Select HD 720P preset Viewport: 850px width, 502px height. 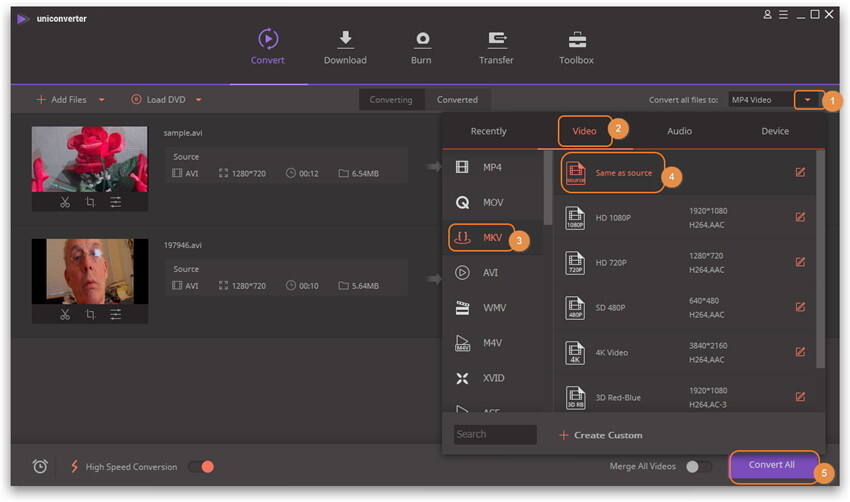point(684,262)
